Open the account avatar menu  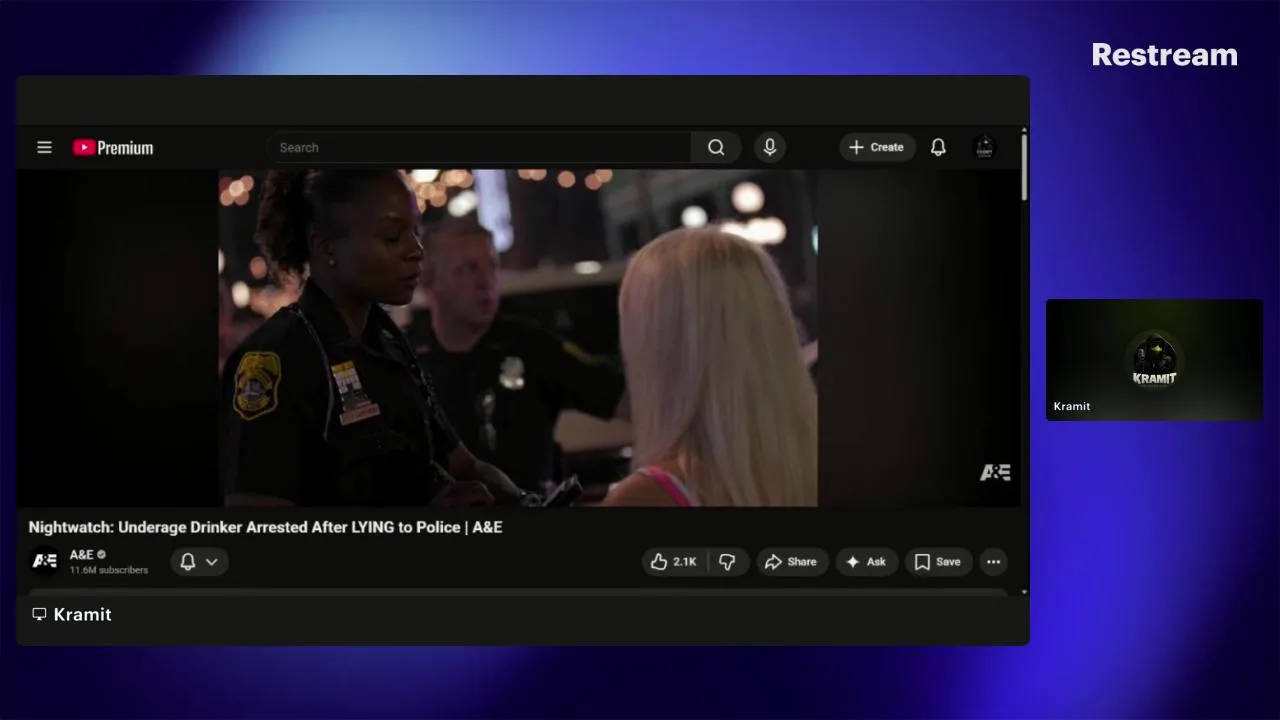(985, 147)
